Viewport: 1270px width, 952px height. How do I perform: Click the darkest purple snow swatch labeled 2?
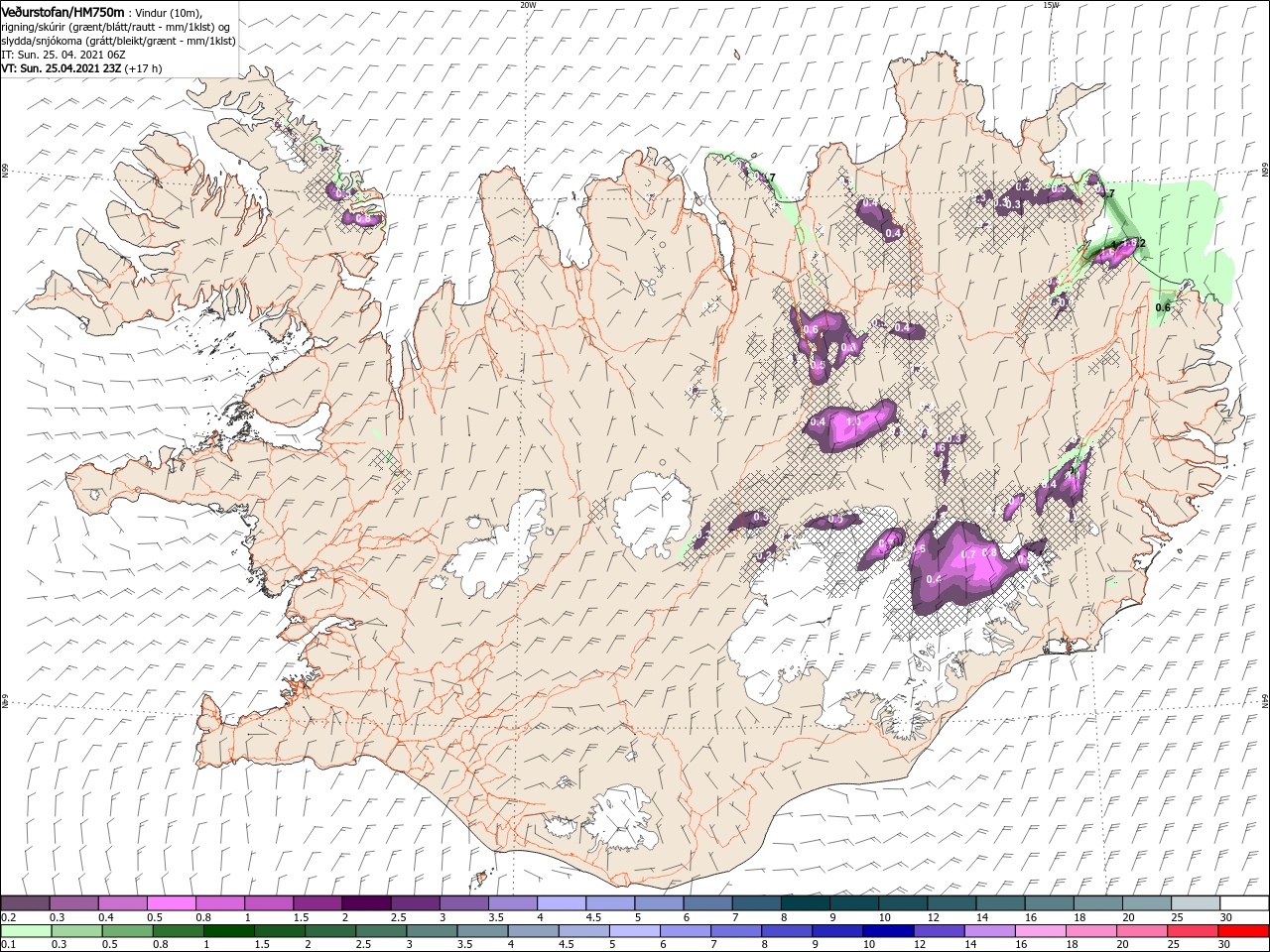[366, 902]
